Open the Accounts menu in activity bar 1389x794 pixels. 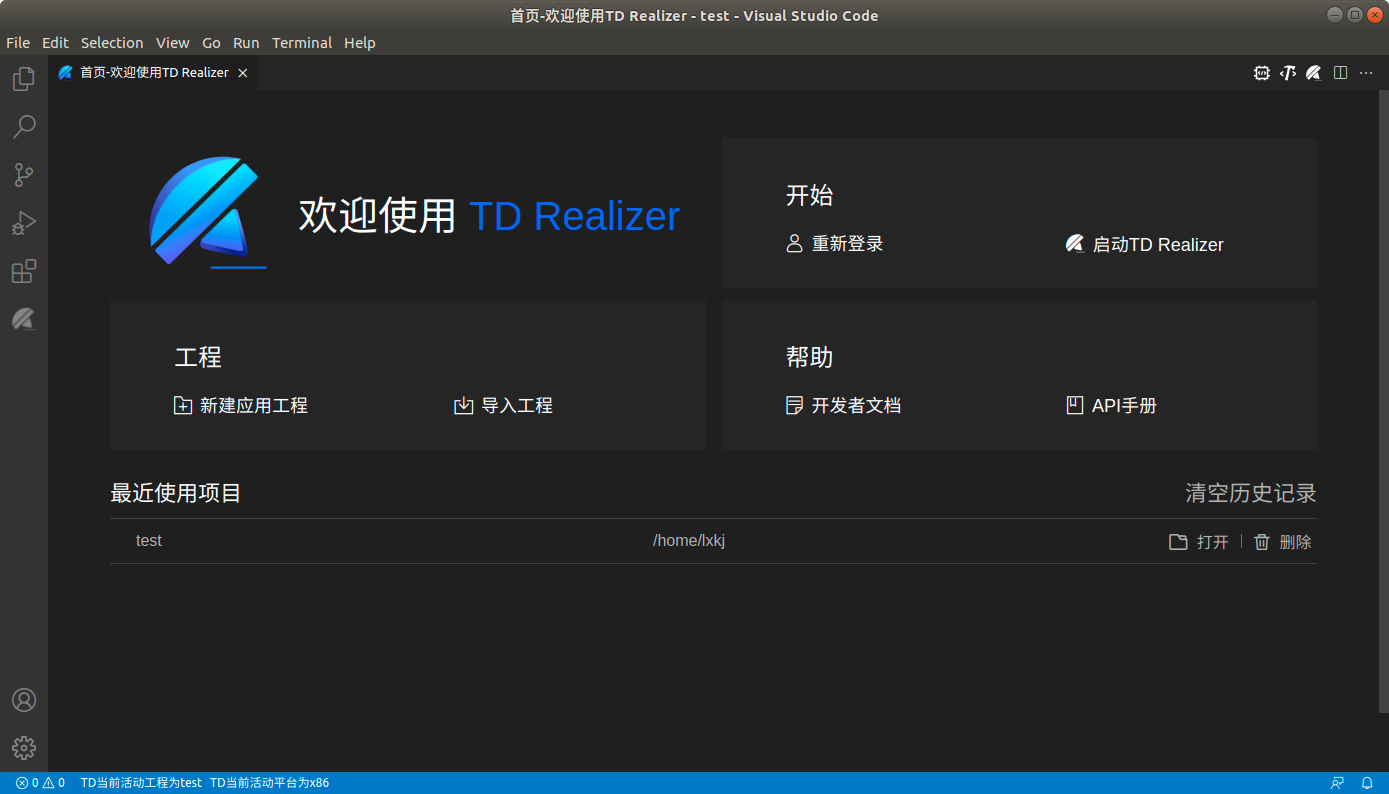point(24,700)
